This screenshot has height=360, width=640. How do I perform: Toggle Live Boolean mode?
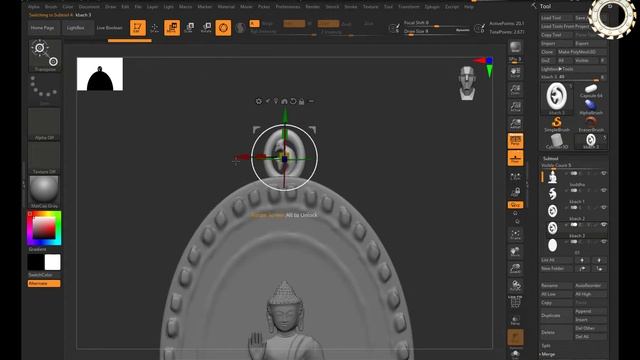tap(109, 28)
